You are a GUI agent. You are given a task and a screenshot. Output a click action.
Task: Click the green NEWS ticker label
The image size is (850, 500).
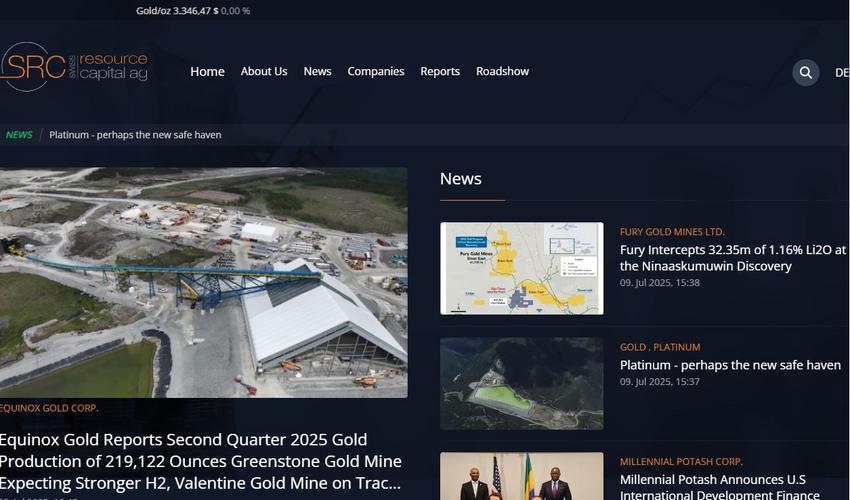[x=19, y=134]
